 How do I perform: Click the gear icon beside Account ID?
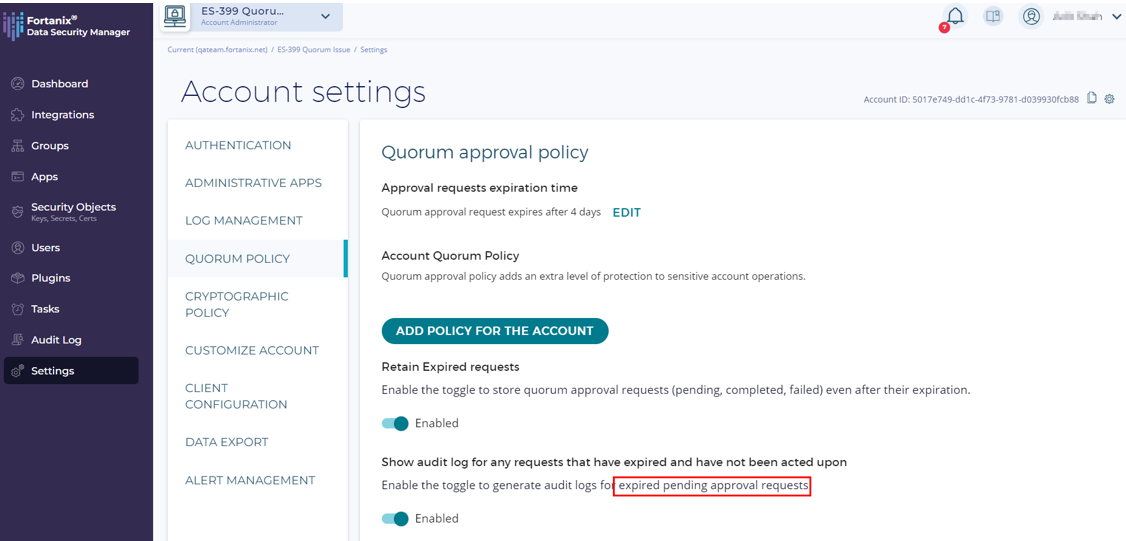click(1109, 98)
